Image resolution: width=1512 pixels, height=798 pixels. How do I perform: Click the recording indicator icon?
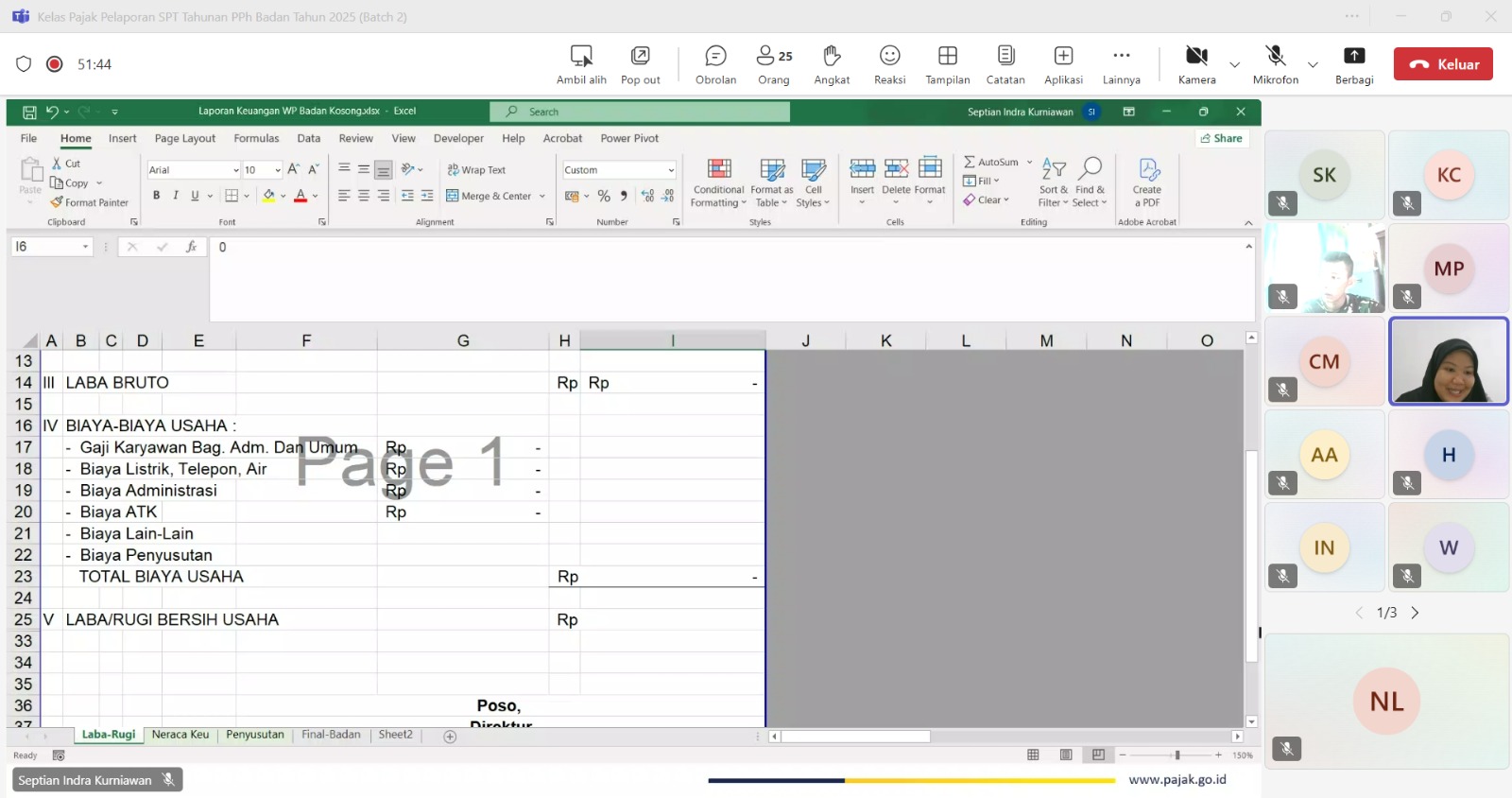55,64
